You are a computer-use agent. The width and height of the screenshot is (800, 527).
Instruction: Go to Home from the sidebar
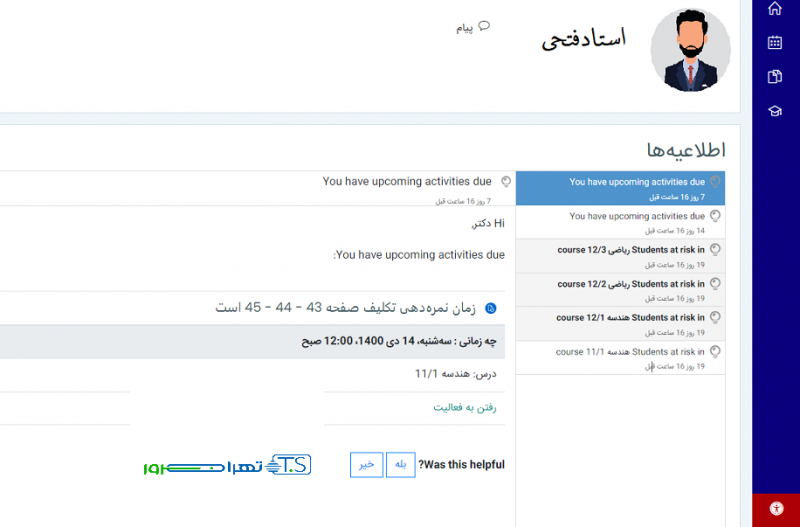tap(775, 9)
